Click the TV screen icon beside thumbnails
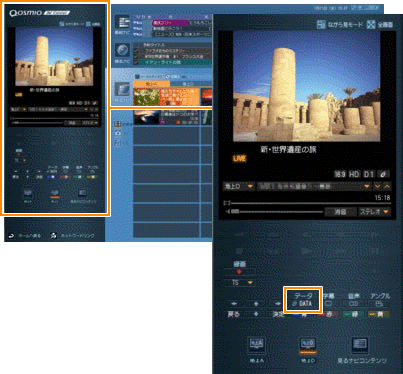The height and width of the screenshot is (374, 403). tap(122, 89)
